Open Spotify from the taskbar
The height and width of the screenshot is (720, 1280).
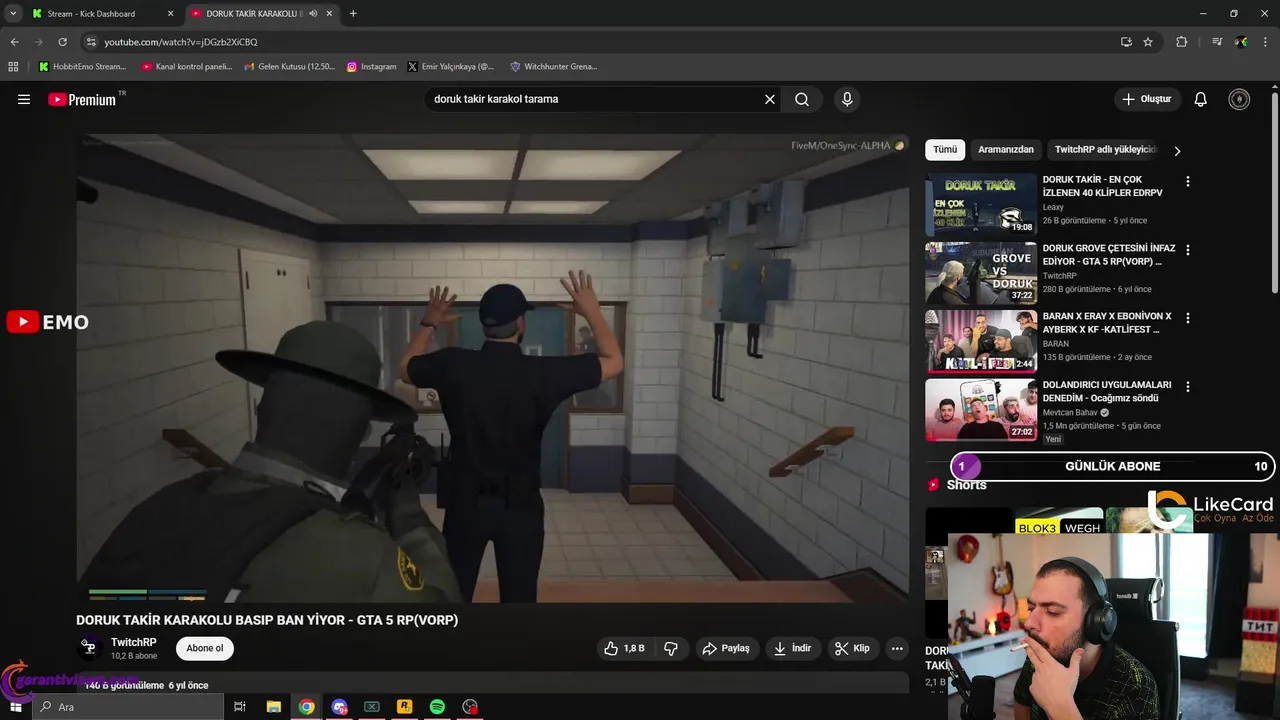coord(437,707)
